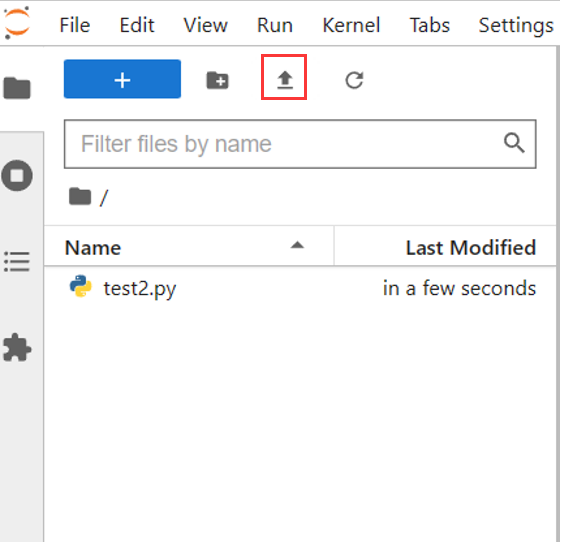Open the Extension Manager puzzle icon
The image size is (562, 542).
pos(17,347)
